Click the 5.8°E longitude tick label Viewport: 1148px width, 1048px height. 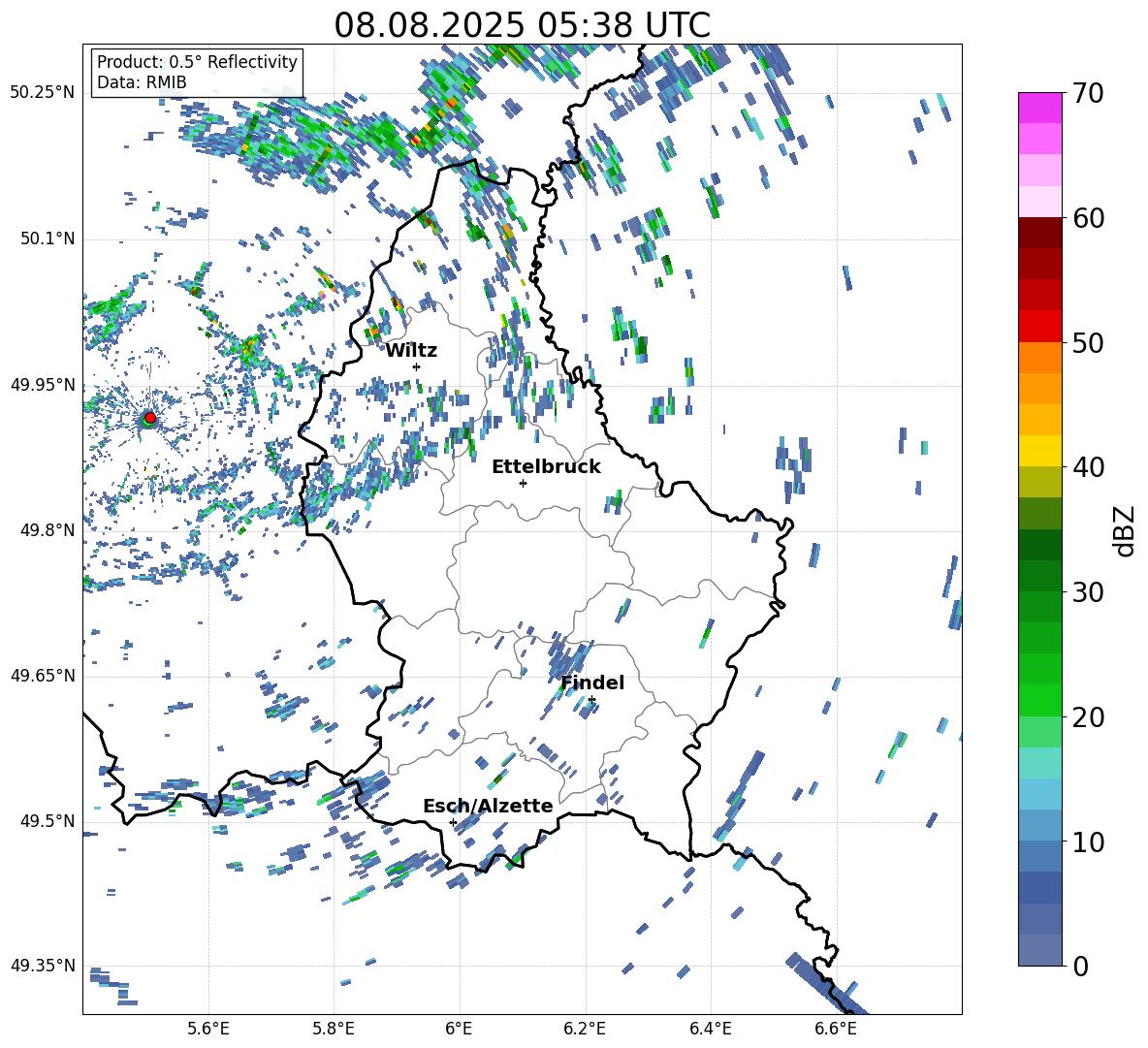[334, 1029]
